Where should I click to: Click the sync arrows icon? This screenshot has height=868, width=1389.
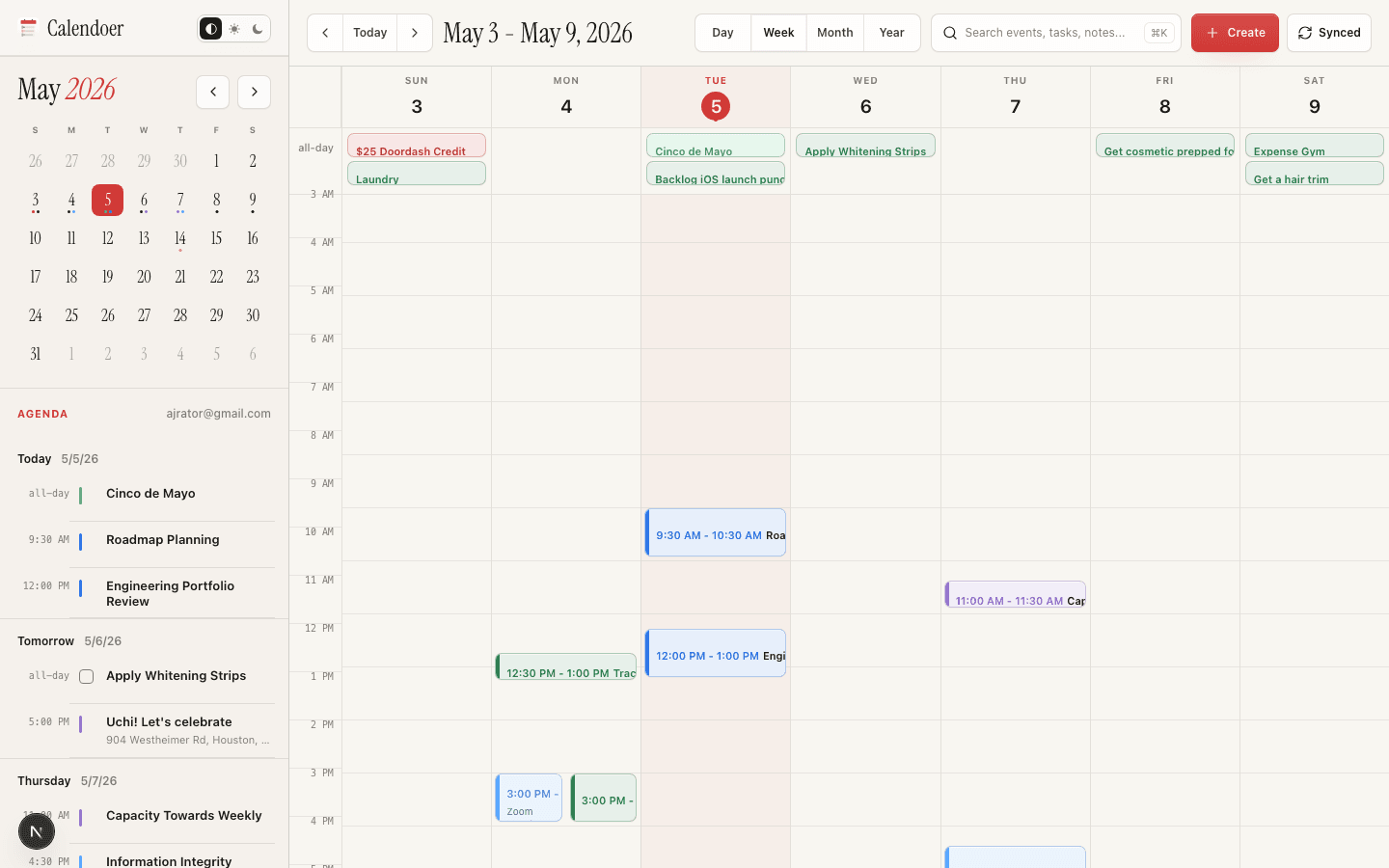tap(1305, 33)
